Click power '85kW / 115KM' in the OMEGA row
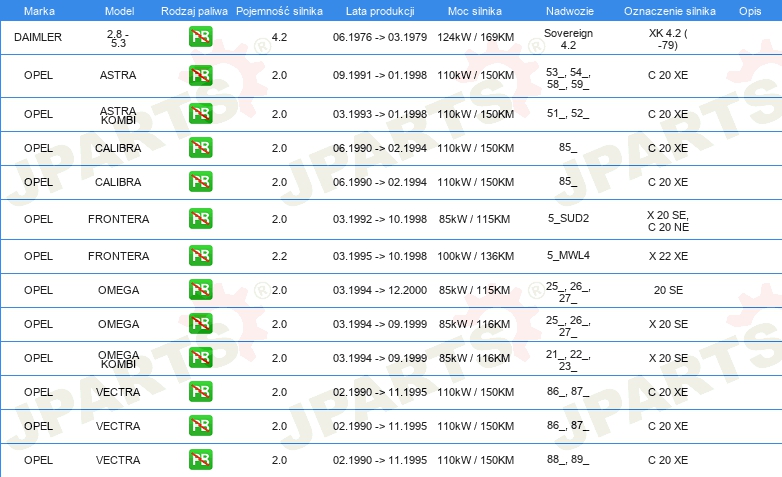Image resolution: width=782 pixels, height=477 pixels. click(x=475, y=290)
